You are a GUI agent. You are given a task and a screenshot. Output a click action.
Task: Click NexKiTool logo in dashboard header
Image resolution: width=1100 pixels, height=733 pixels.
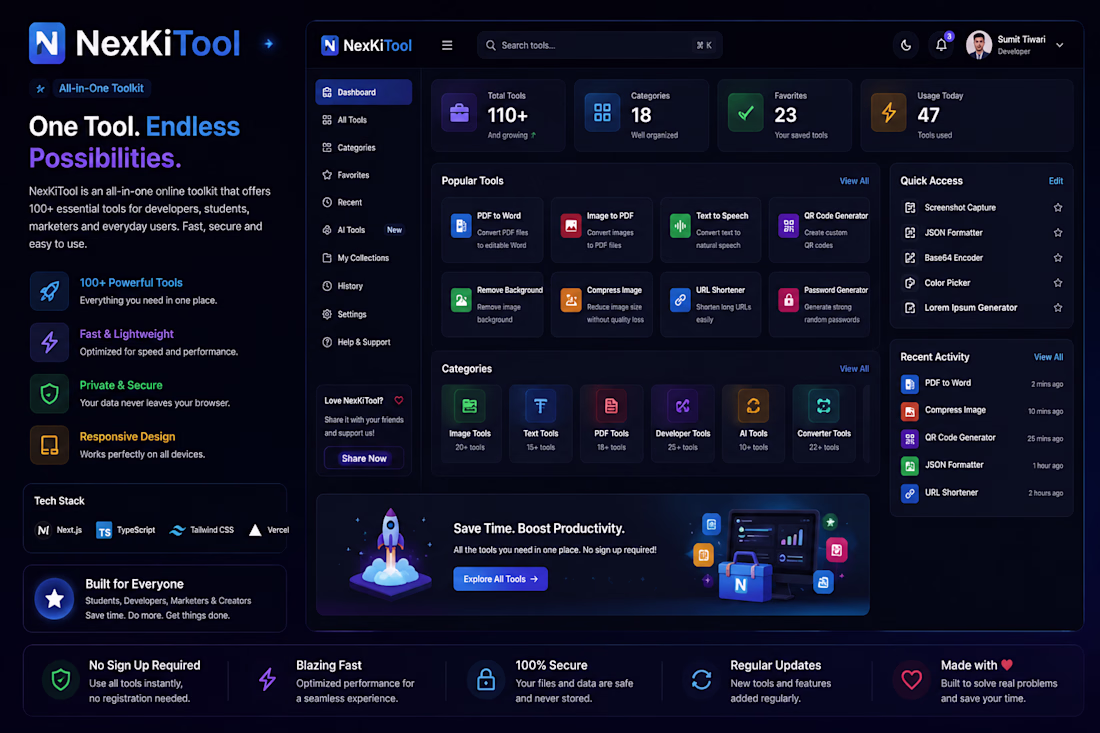coord(366,46)
